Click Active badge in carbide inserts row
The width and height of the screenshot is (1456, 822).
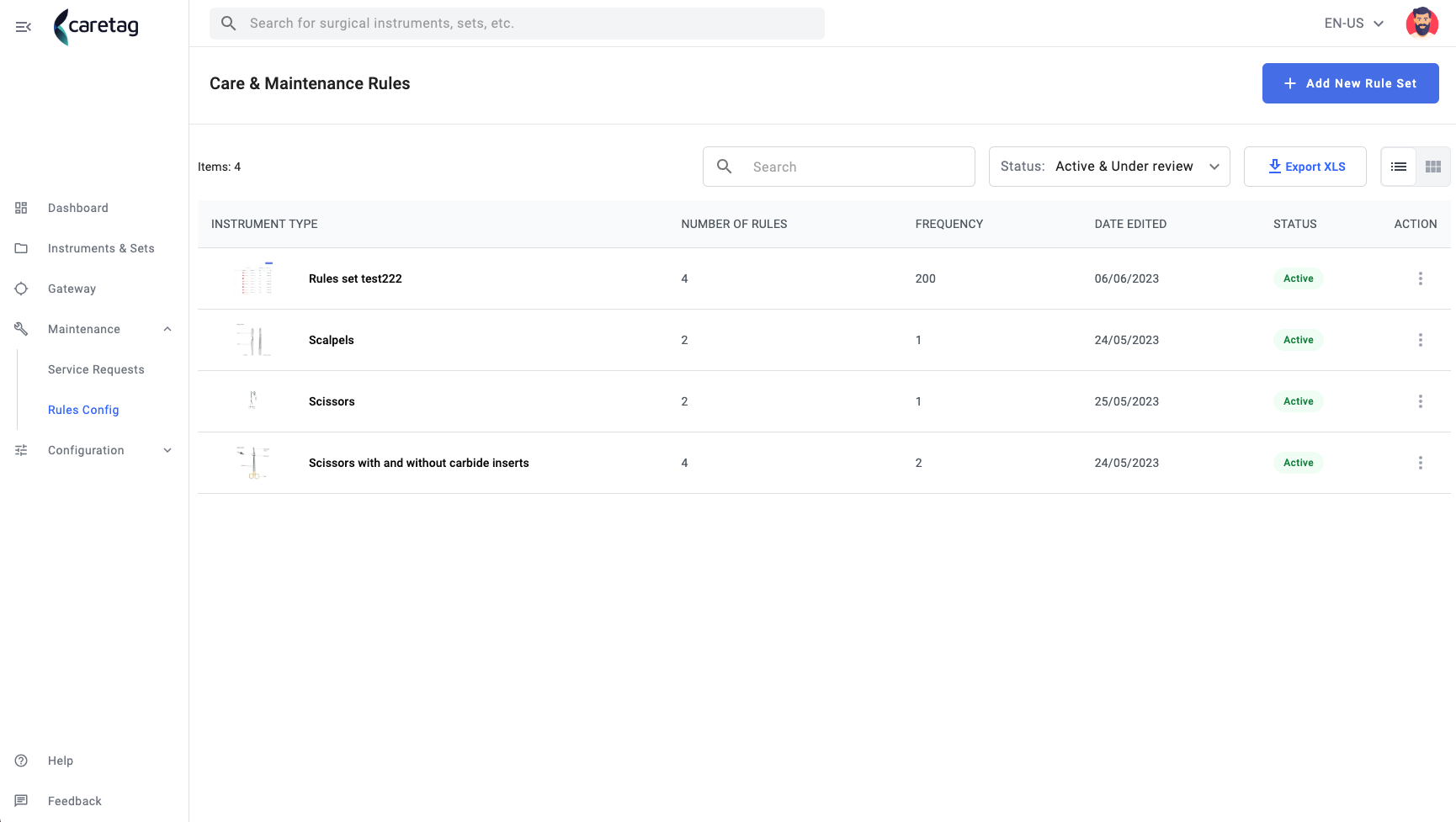[x=1298, y=463]
